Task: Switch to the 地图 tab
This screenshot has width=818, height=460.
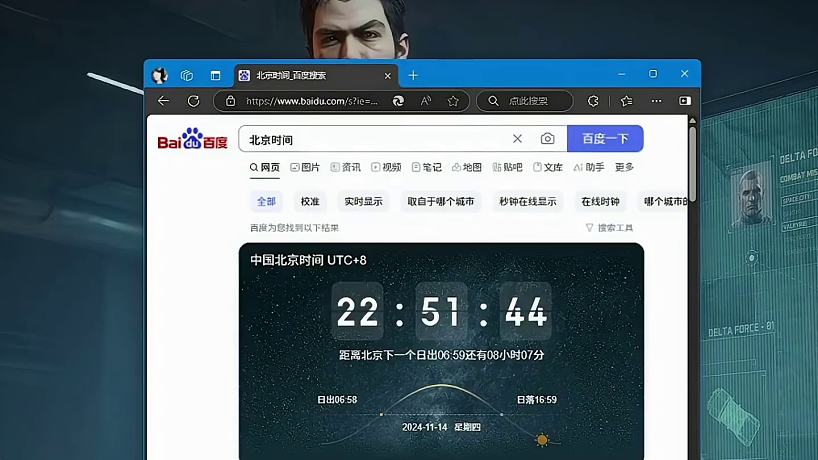Action: pos(467,167)
